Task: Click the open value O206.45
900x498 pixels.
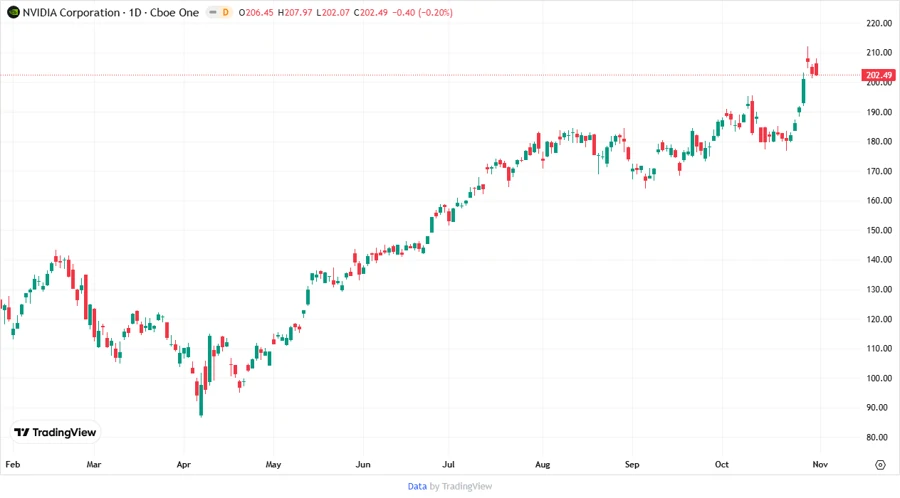Action: (x=256, y=12)
